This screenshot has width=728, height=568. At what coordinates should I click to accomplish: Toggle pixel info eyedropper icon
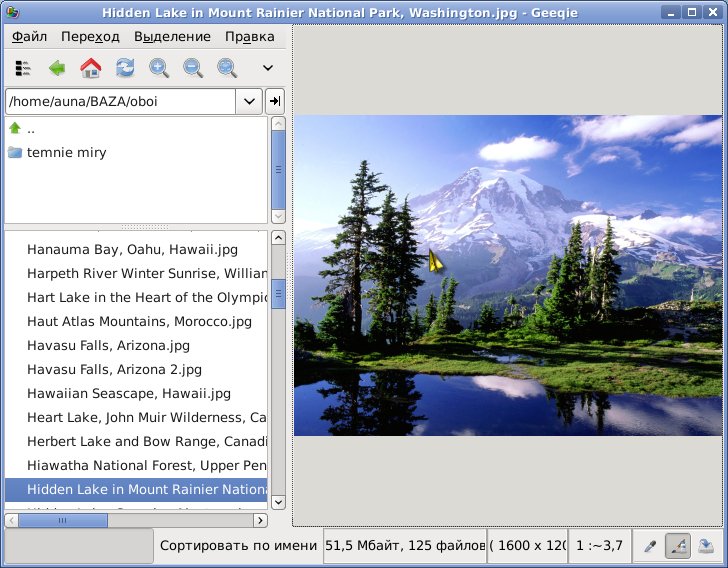click(650, 546)
